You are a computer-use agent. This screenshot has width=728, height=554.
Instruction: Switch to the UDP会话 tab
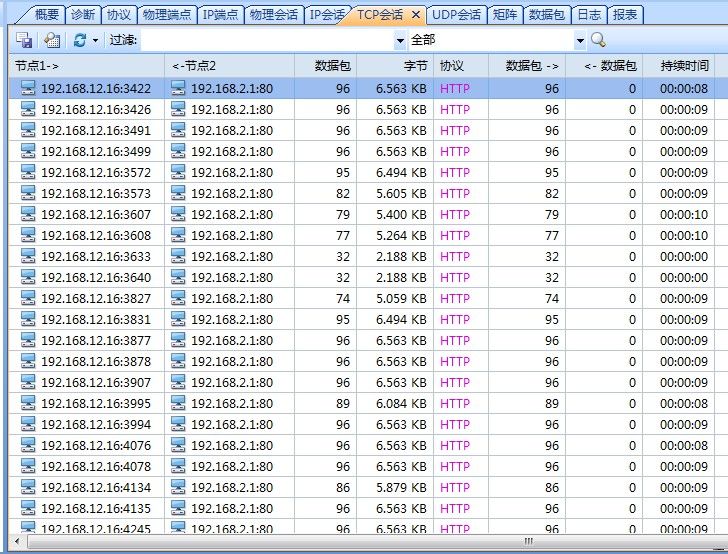(457, 15)
